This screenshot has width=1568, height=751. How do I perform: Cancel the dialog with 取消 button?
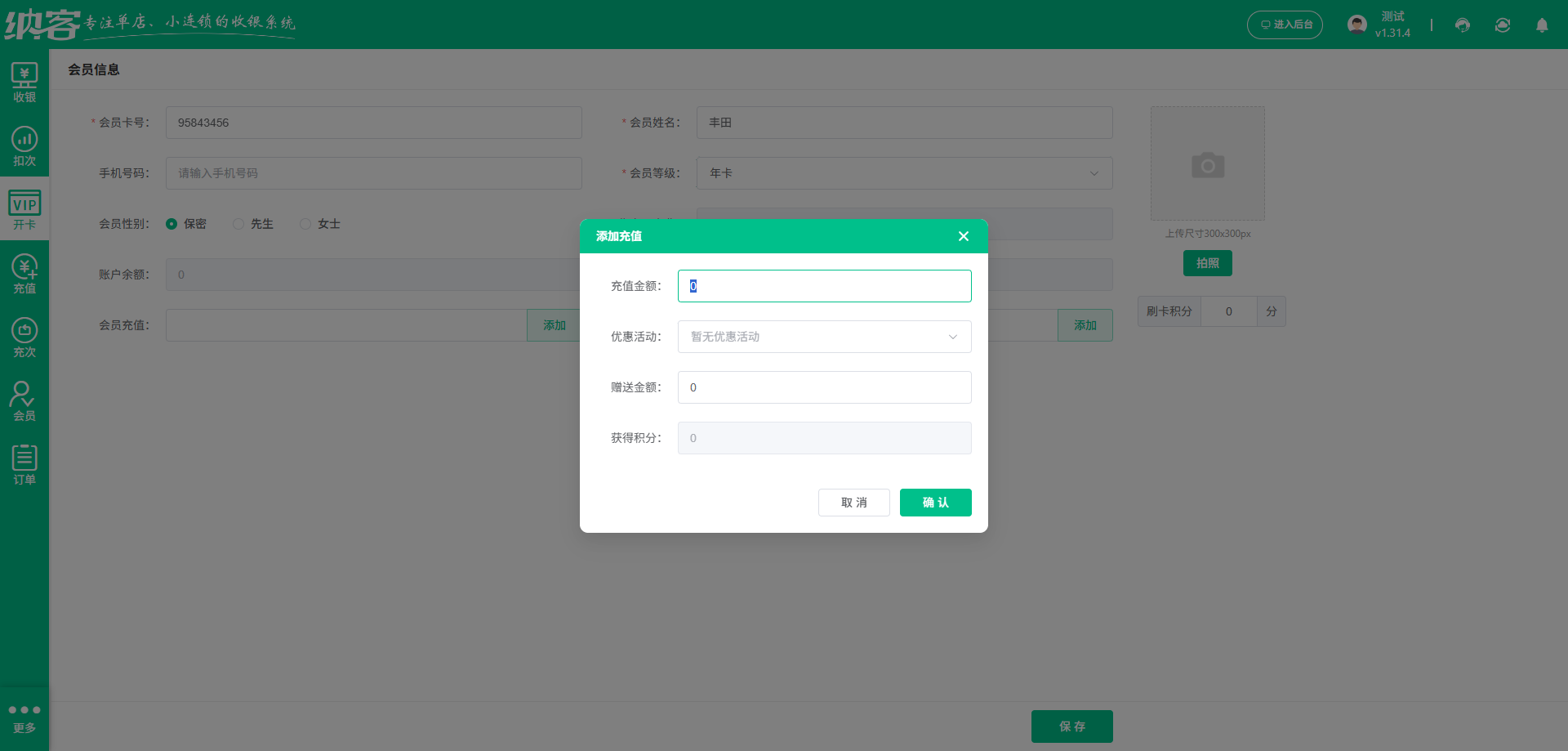[853, 503]
